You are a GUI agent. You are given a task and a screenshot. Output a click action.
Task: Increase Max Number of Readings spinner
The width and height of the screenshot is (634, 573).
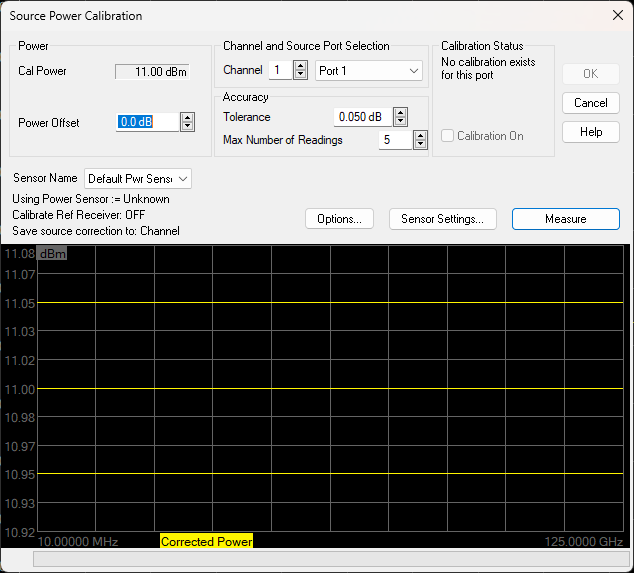pyautogui.click(x=420, y=135)
